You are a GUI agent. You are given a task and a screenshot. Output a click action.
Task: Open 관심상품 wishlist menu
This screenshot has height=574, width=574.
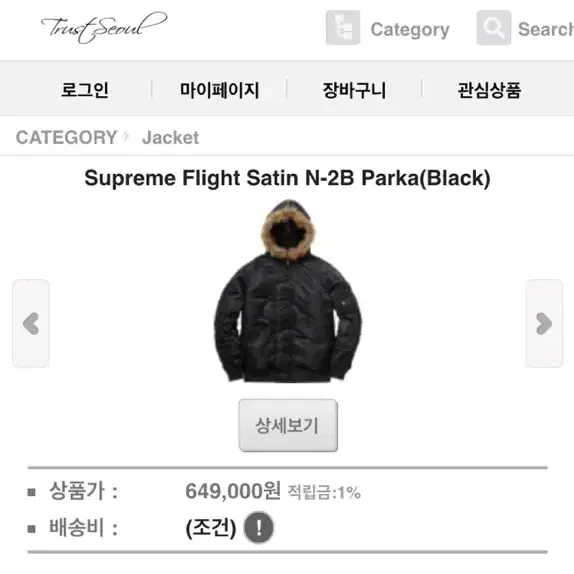coord(489,90)
